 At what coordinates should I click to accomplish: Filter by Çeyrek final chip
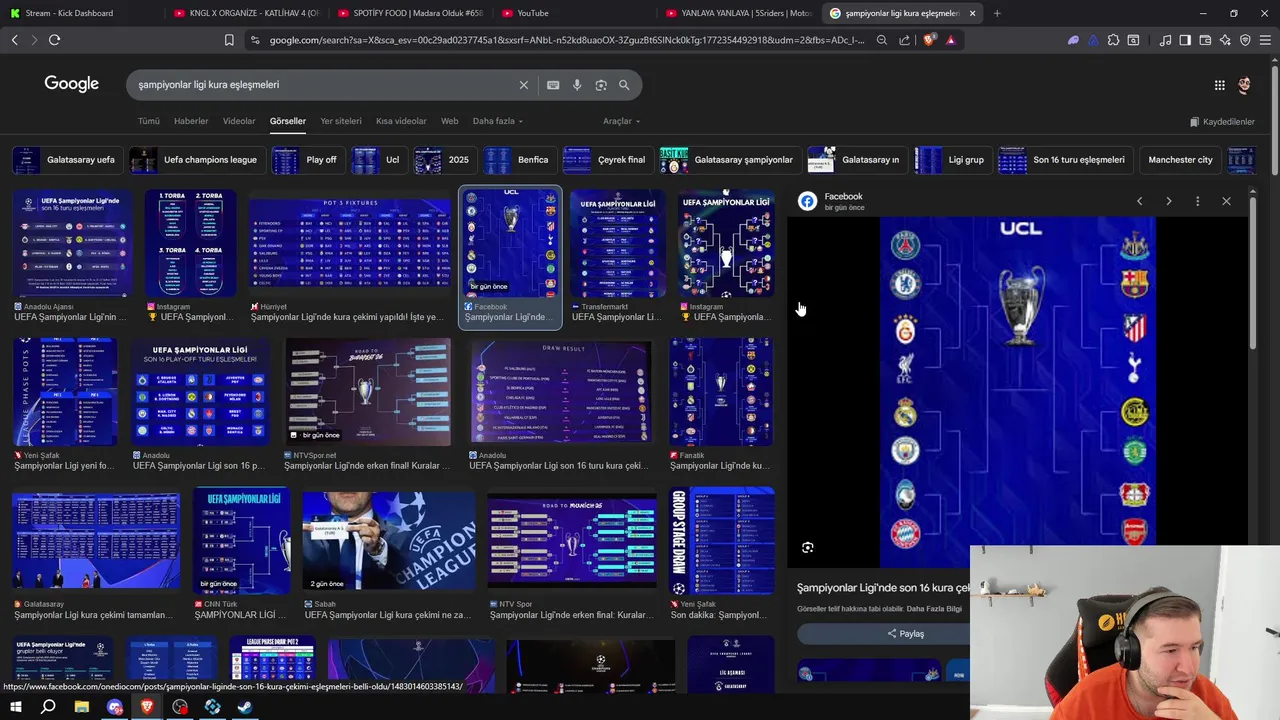pos(607,160)
